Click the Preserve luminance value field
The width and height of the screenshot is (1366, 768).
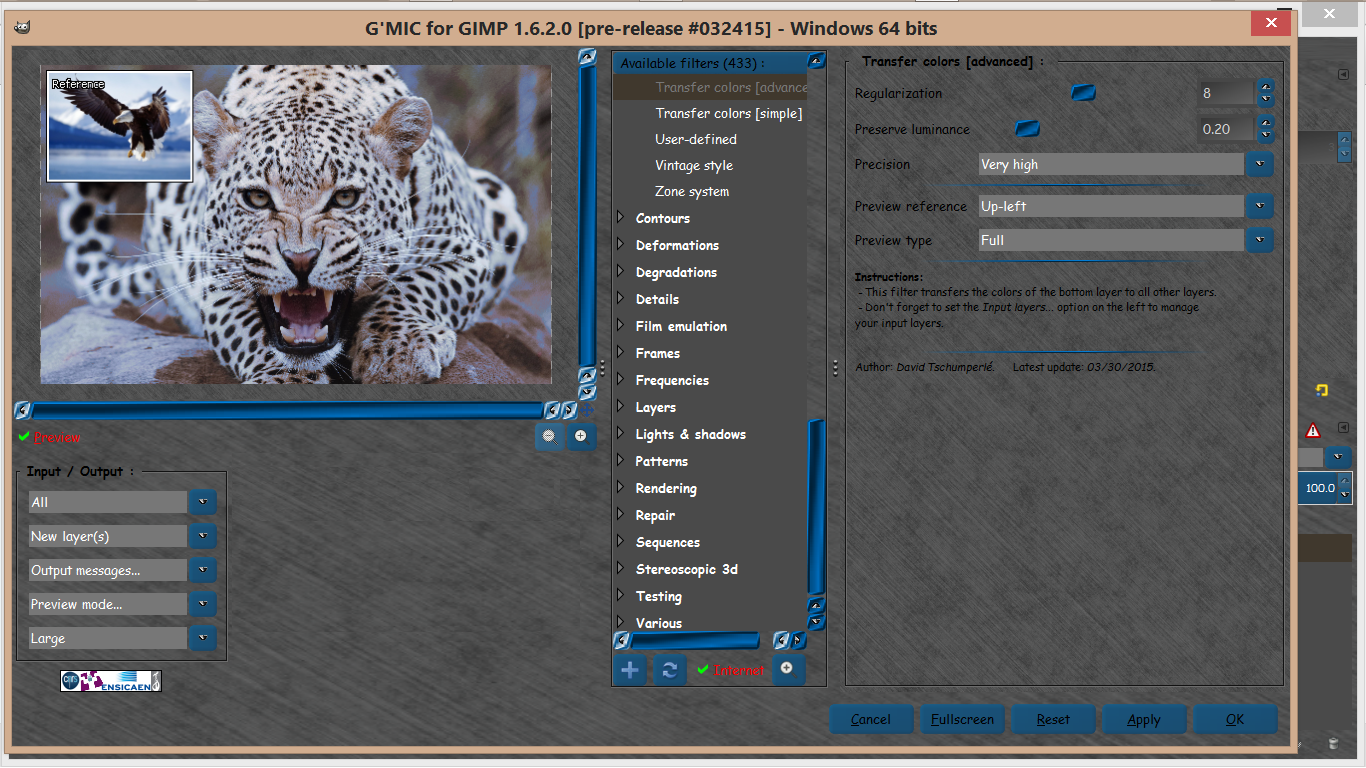1226,129
